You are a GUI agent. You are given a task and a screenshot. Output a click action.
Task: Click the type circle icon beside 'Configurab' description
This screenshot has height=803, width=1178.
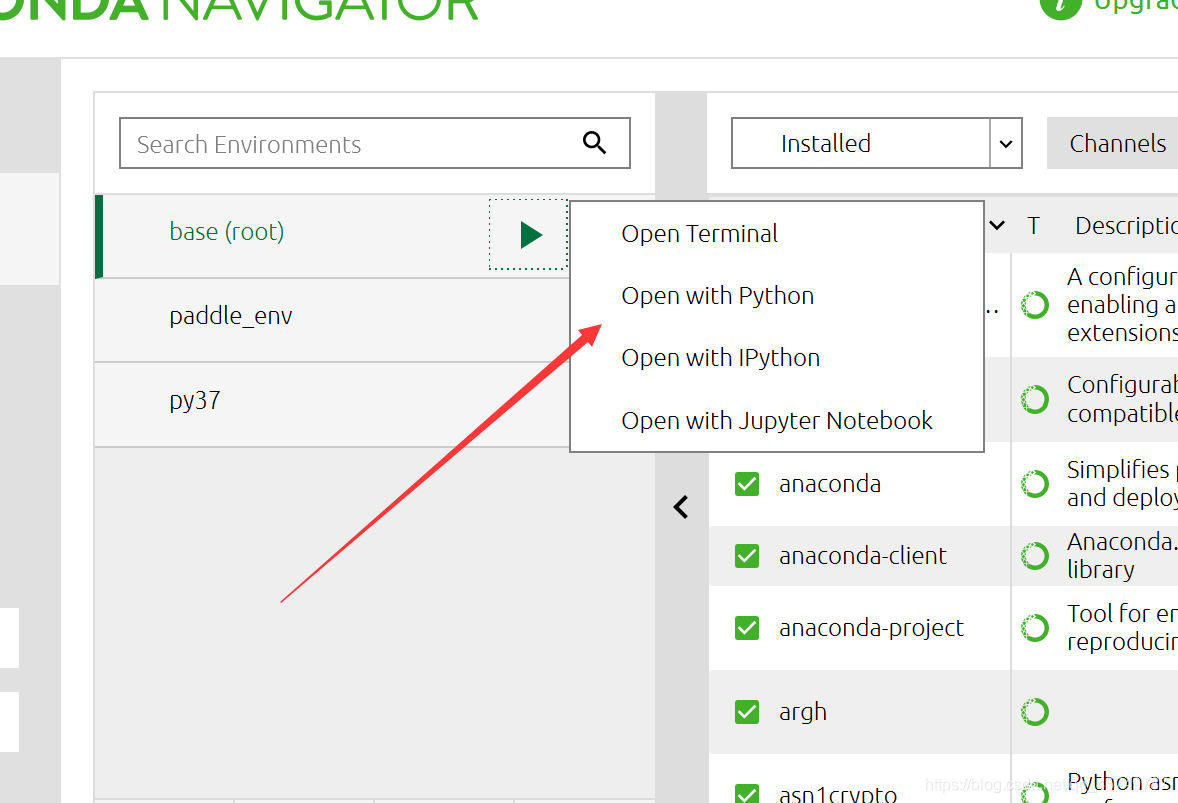1035,399
